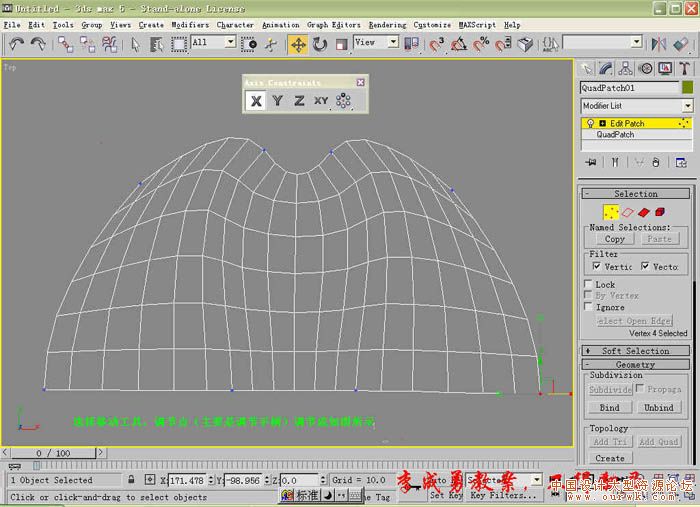
Task: Choose the Select Object arrow tool
Action: [135, 45]
